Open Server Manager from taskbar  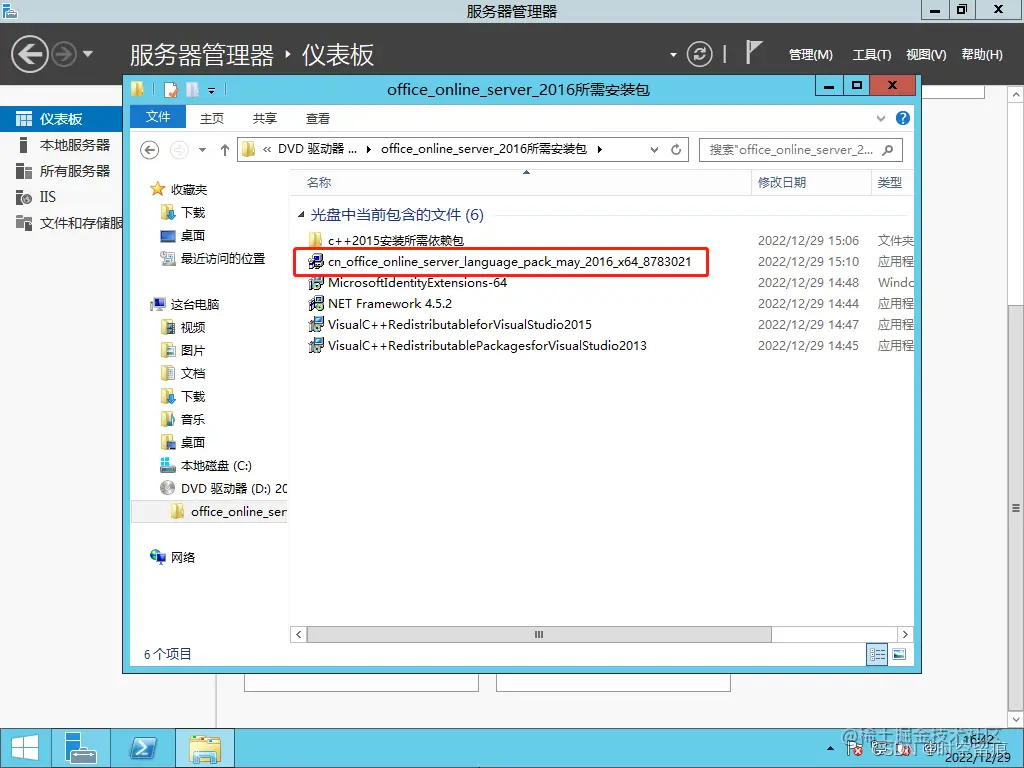80,748
